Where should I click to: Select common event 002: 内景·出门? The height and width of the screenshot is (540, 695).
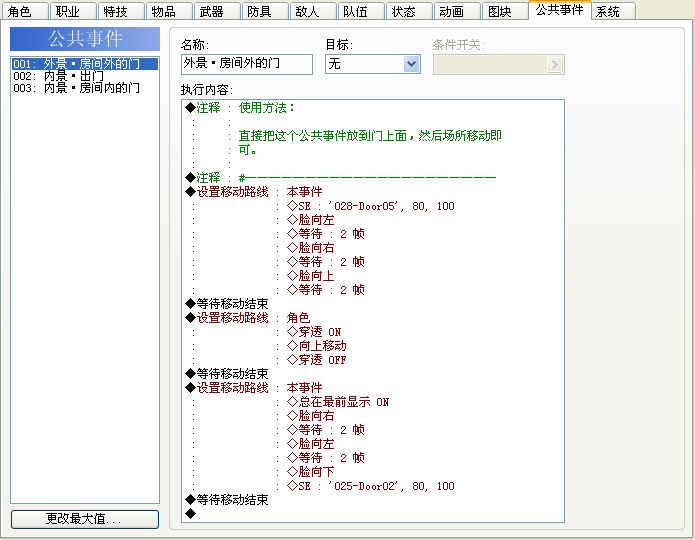click(85, 76)
